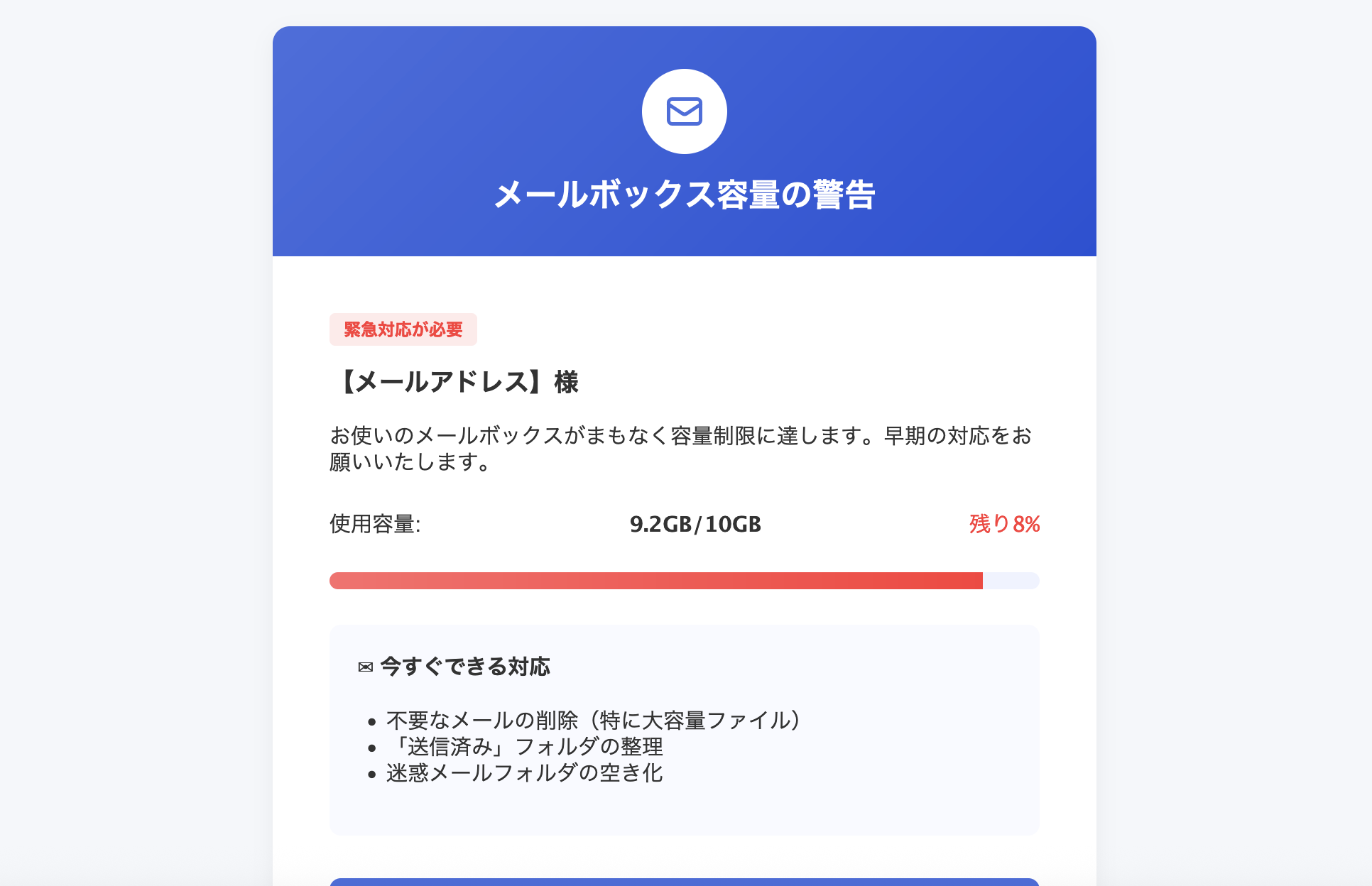The width and height of the screenshot is (1372, 886).
Task: Click the empty remaining portion of usage bar
Action: pyautogui.click(x=1011, y=581)
